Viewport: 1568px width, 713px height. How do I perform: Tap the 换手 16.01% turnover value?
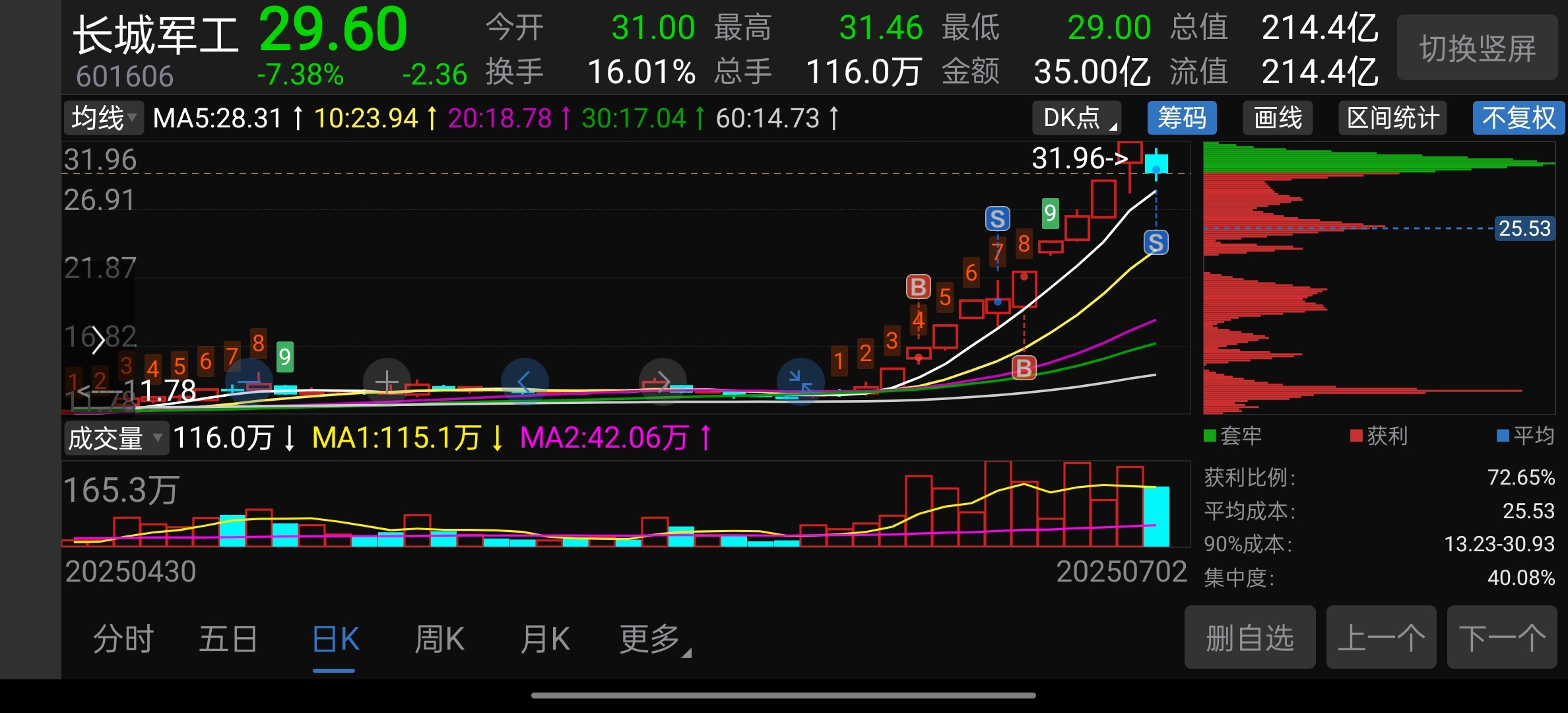(x=641, y=72)
